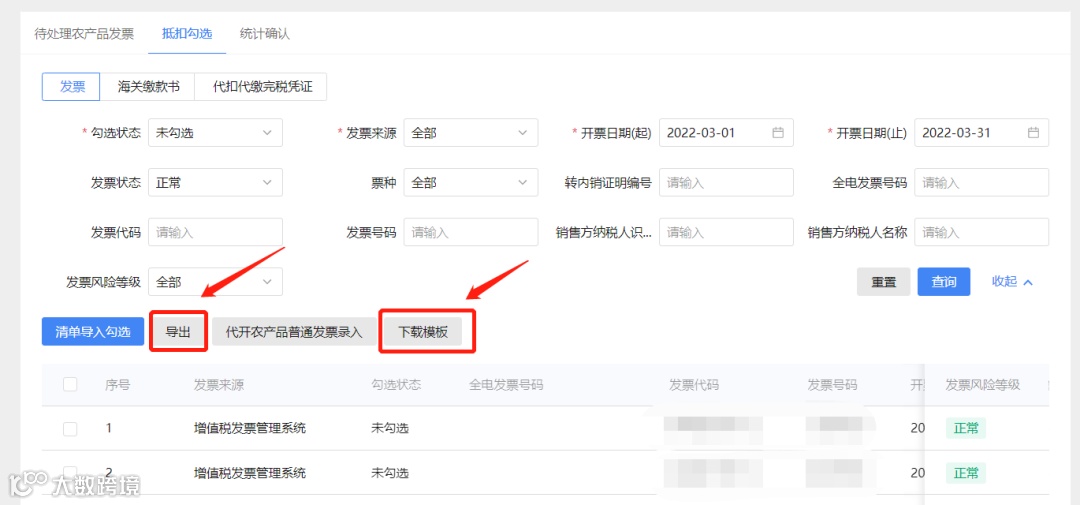
Task: Click 代开农产品普通发票录入 button
Action: click(294, 331)
